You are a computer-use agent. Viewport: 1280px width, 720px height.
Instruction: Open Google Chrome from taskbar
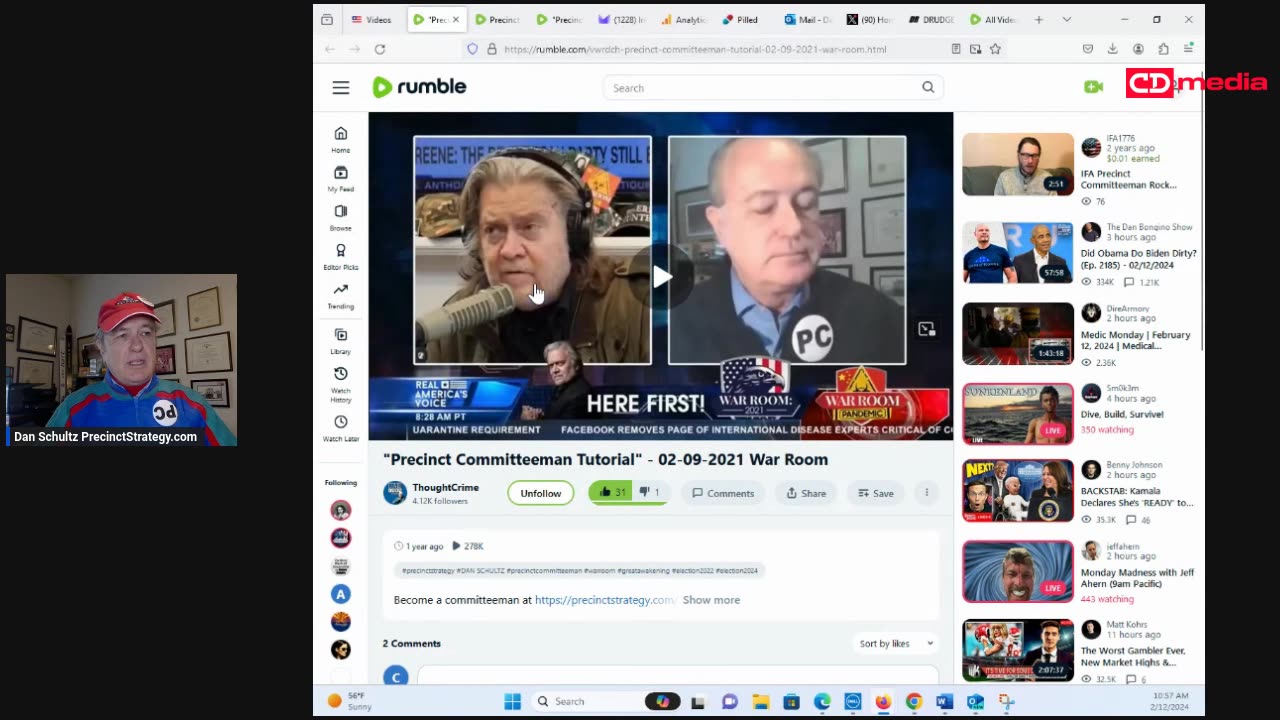coord(913,701)
